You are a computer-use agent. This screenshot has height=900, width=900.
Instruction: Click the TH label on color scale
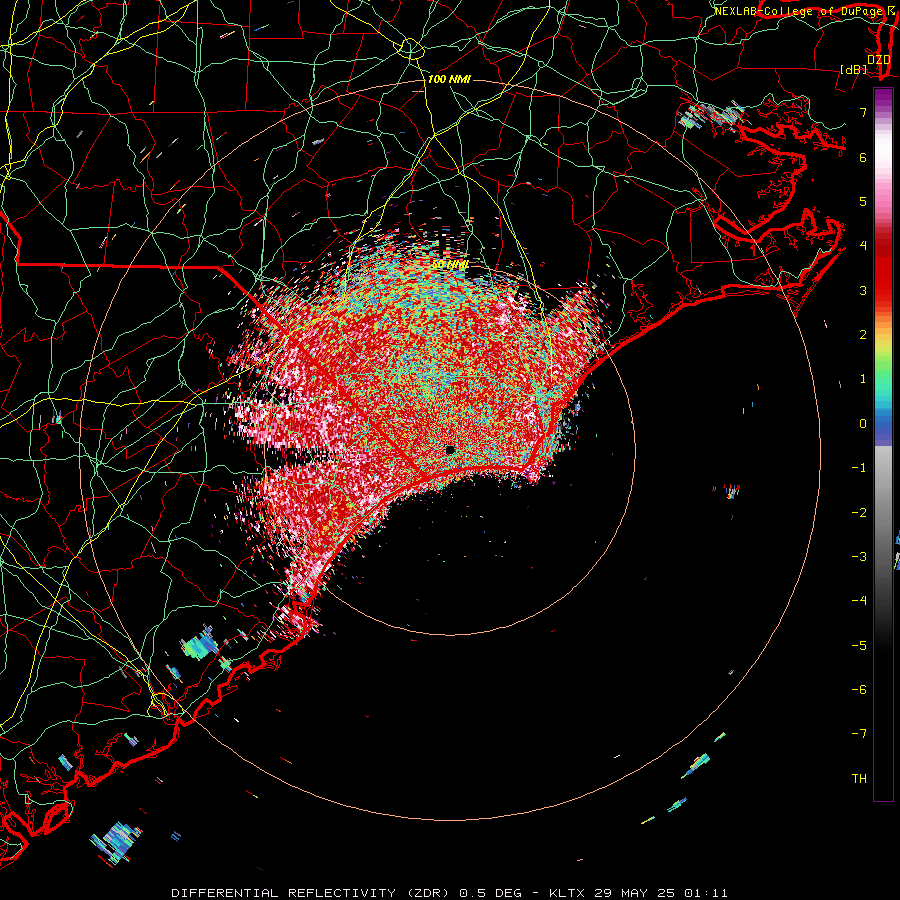pyautogui.click(x=859, y=778)
